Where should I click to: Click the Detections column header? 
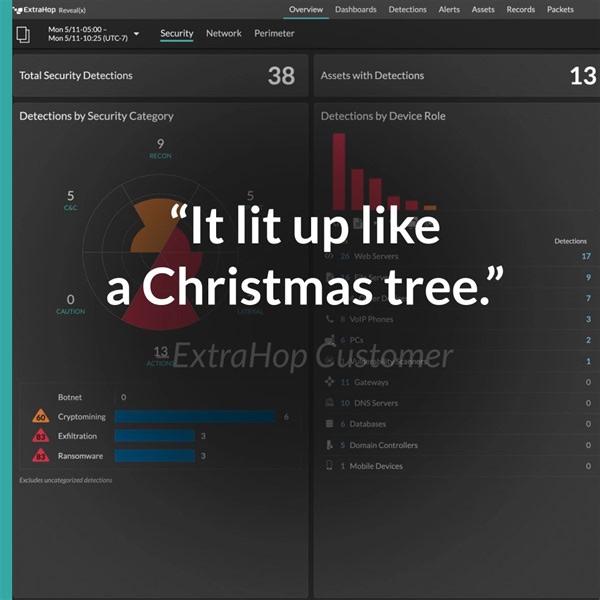[x=570, y=241]
